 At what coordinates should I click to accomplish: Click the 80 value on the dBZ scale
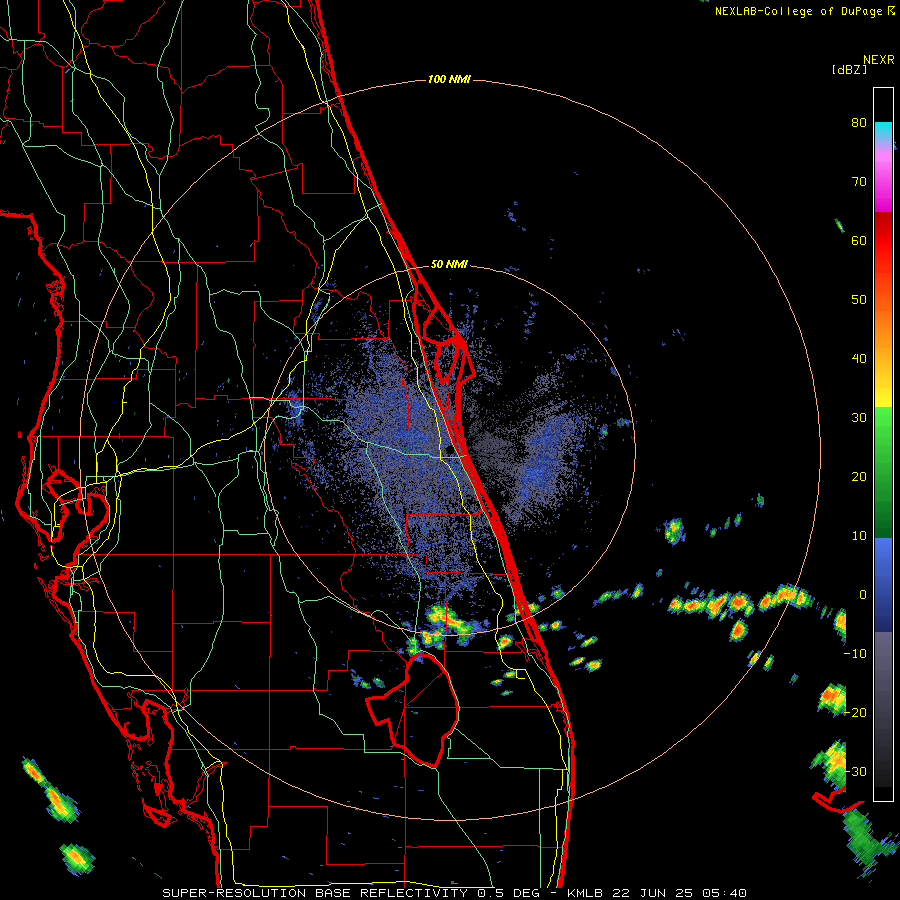click(x=859, y=123)
